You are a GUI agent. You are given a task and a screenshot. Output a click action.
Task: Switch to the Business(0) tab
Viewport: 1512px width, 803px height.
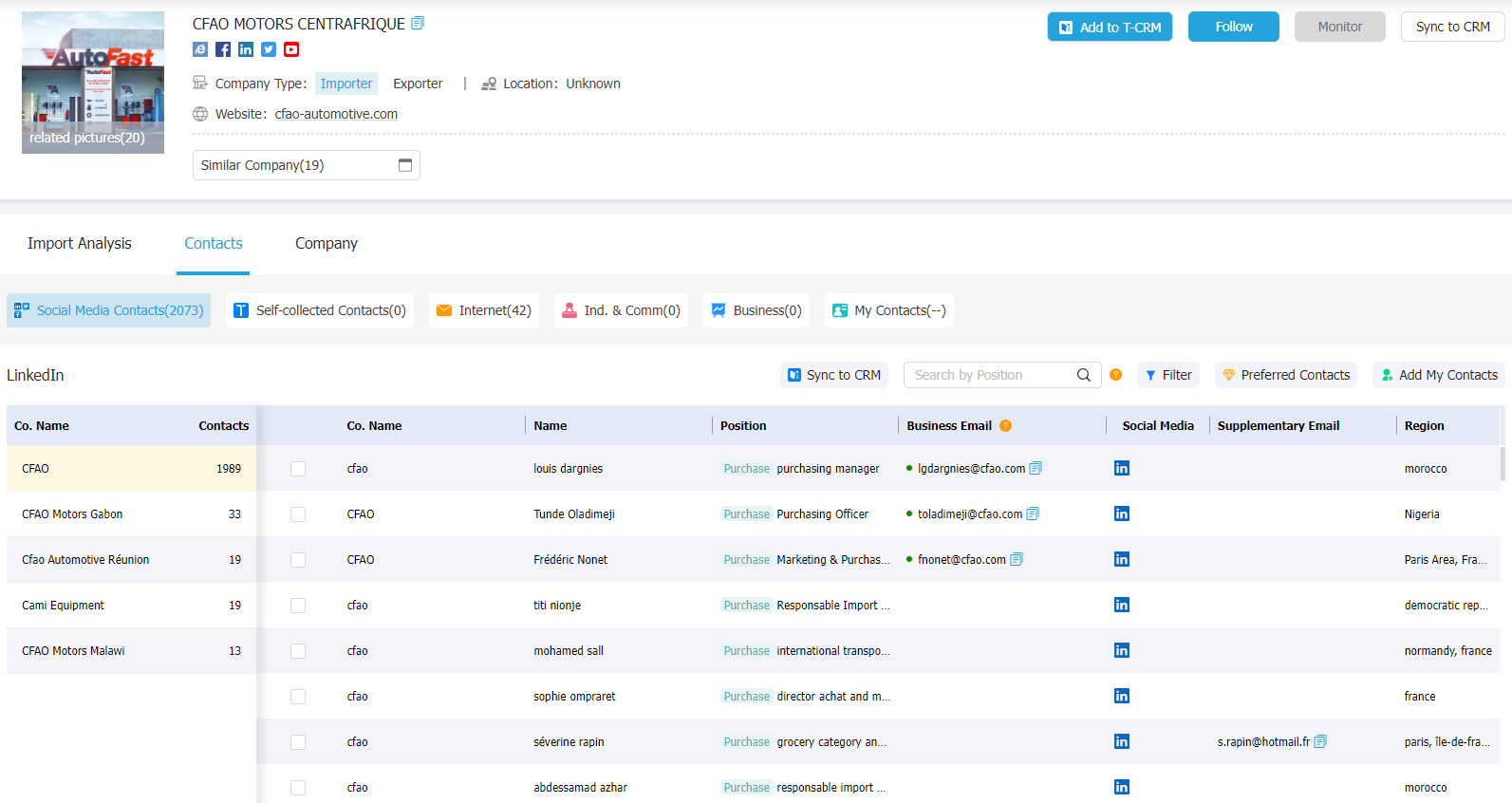(x=756, y=310)
